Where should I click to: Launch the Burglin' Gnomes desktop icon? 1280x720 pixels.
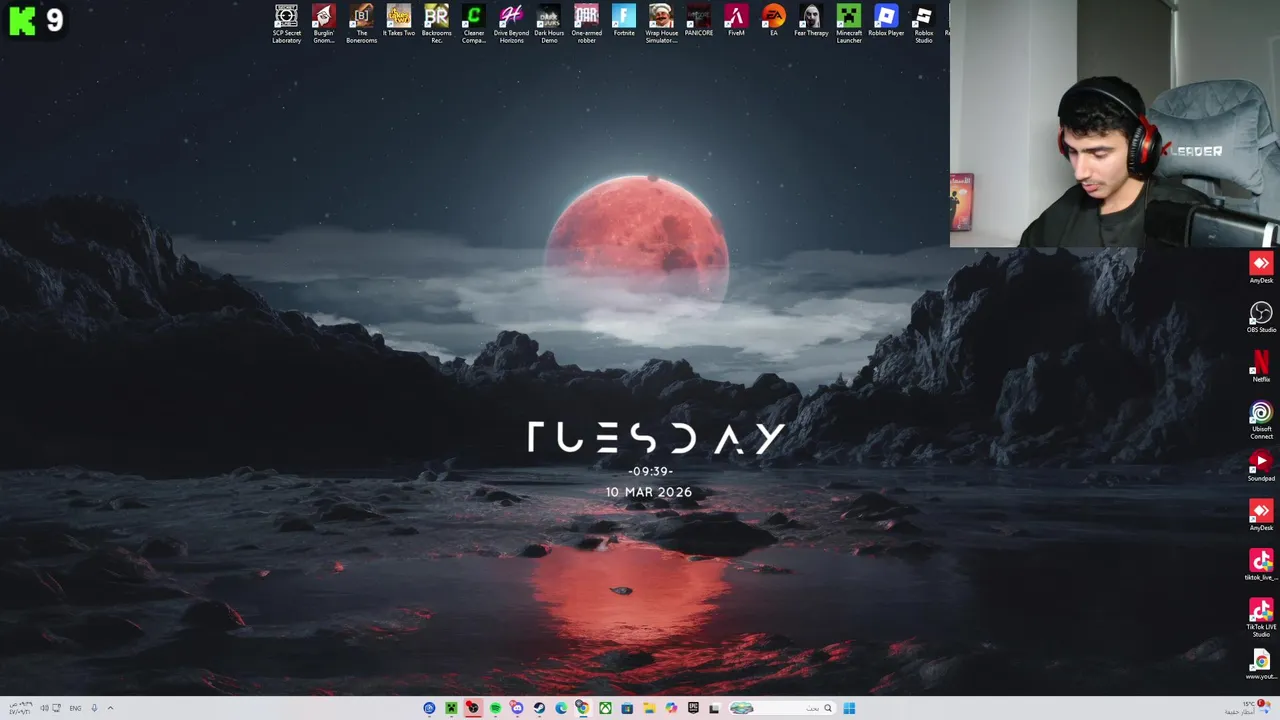(x=324, y=23)
